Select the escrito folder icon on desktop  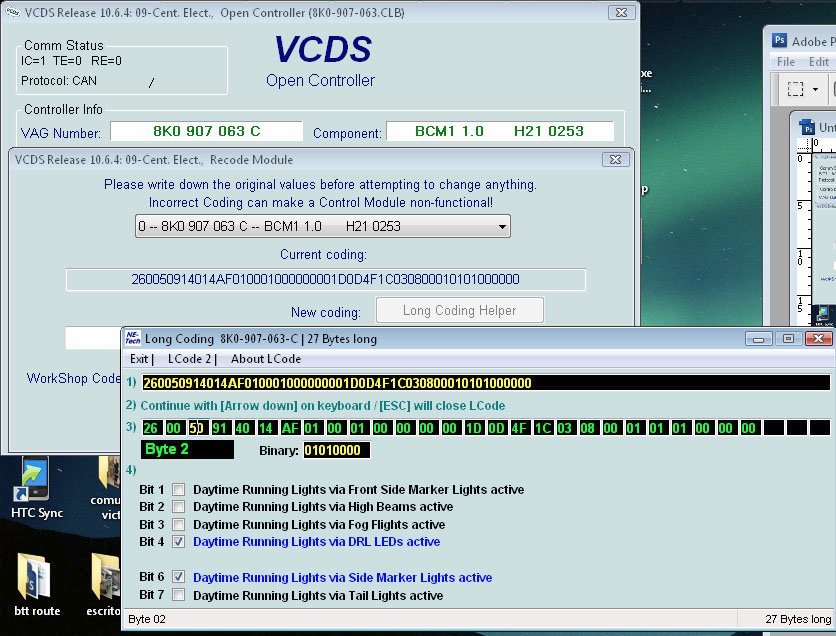click(106, 575)
